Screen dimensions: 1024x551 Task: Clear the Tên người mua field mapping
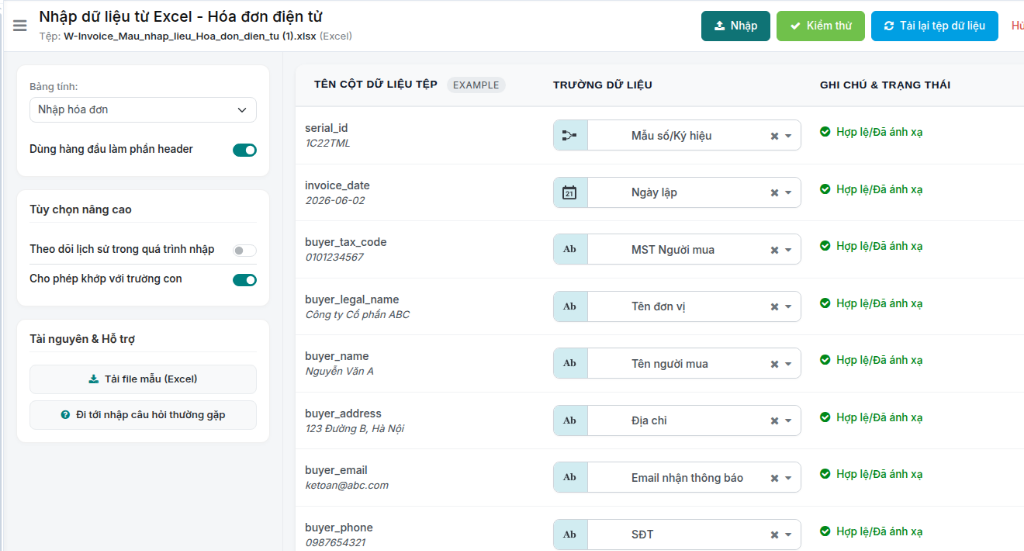tap(774, 364)
